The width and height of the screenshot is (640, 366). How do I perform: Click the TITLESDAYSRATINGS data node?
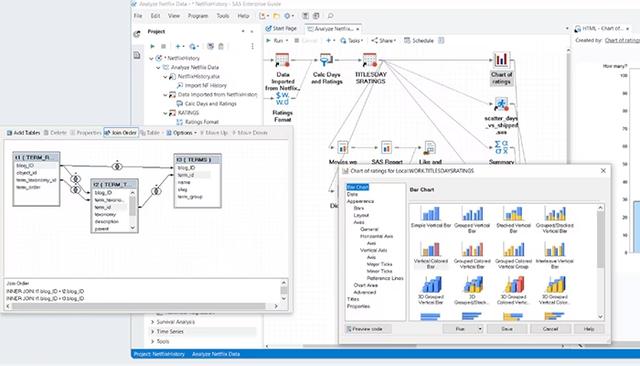[x=370, y=60]
